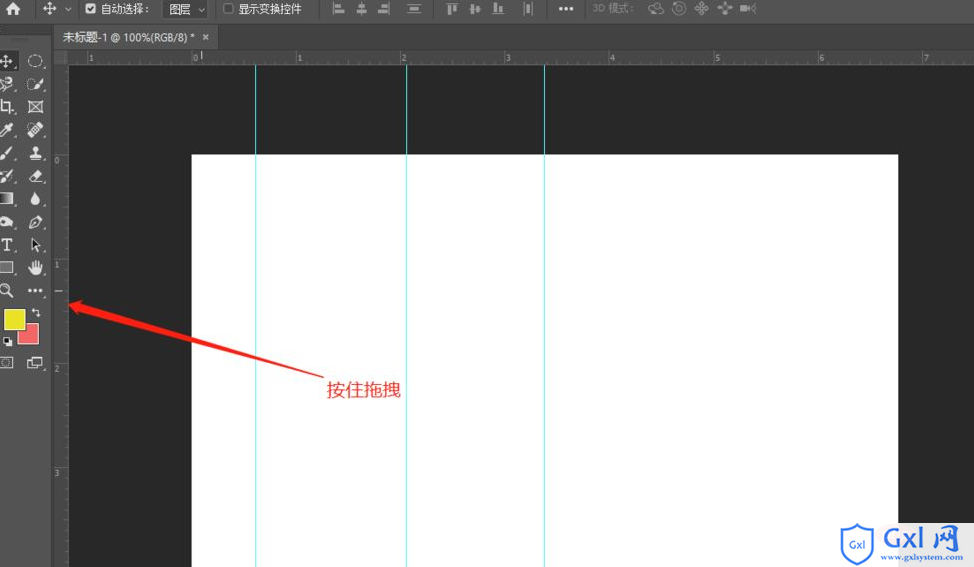Select the Quick Selection tool
Viewport: 974px width, 567px height.
tap(35, 84)
